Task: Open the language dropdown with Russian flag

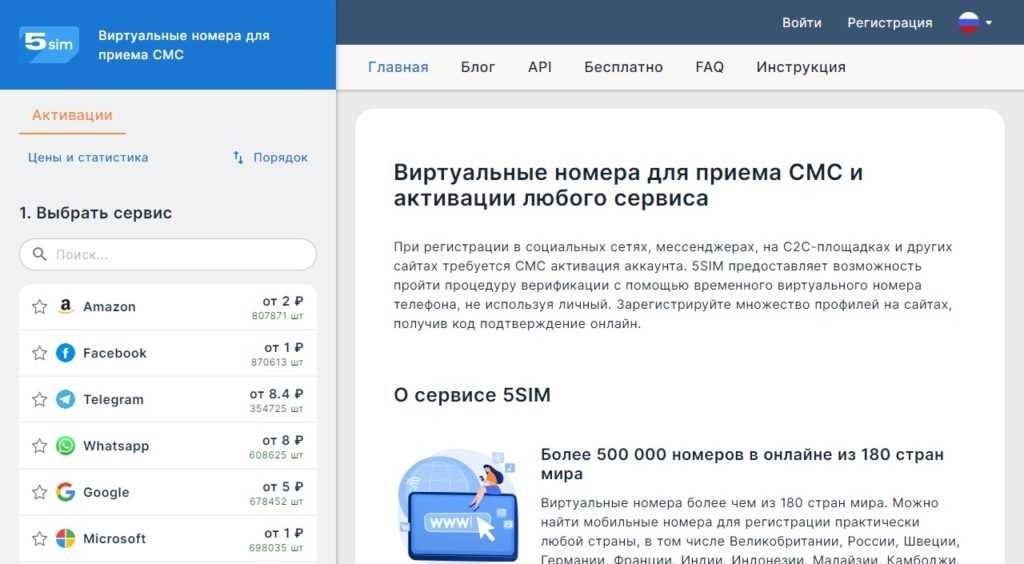Action: [x=975, y=23]
